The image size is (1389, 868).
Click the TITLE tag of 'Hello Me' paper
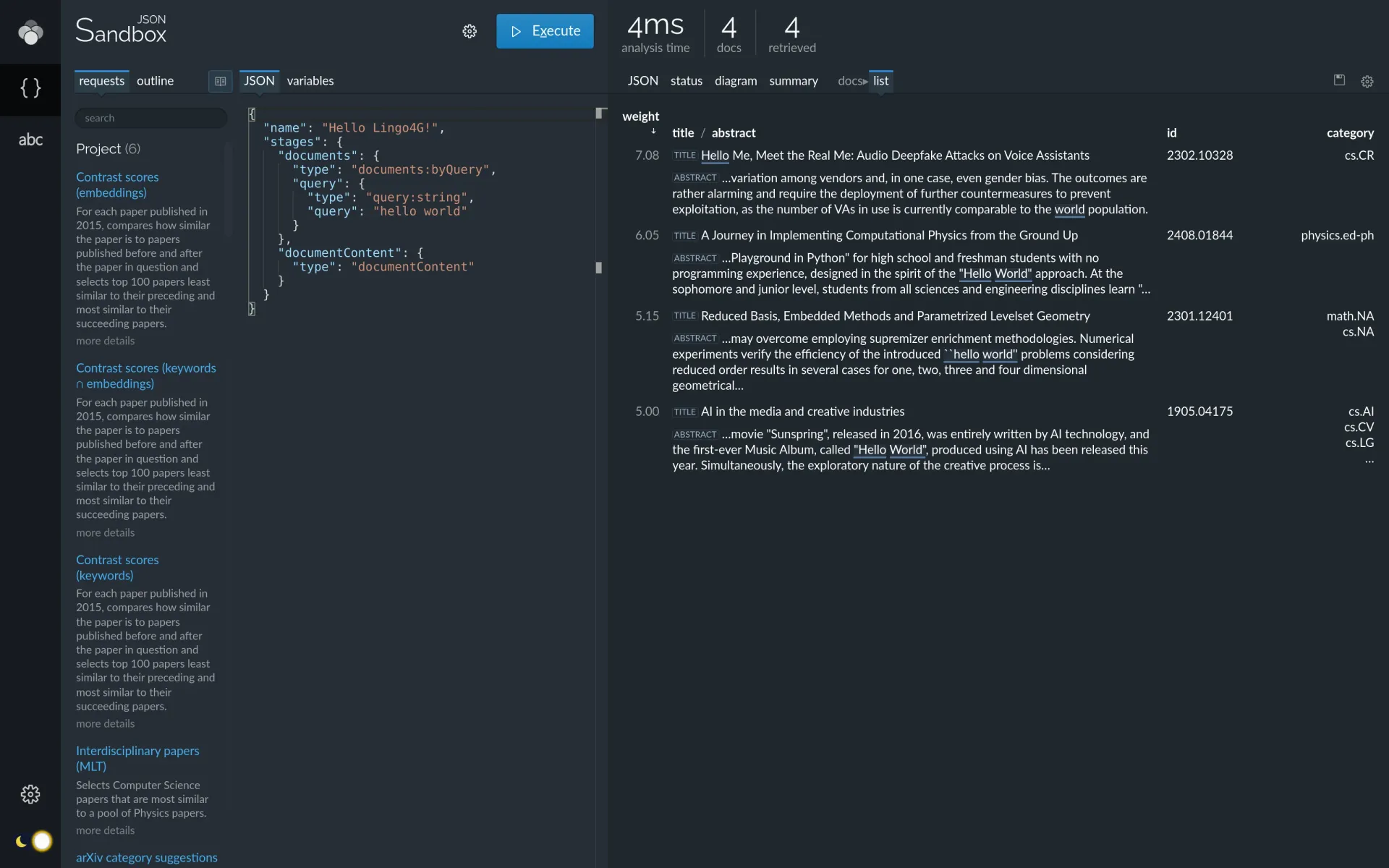pyautogui.click(x=684, y=155)
